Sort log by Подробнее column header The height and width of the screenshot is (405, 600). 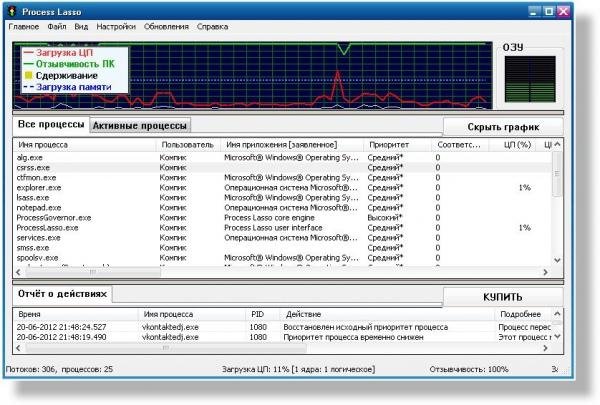pos(523,314)
